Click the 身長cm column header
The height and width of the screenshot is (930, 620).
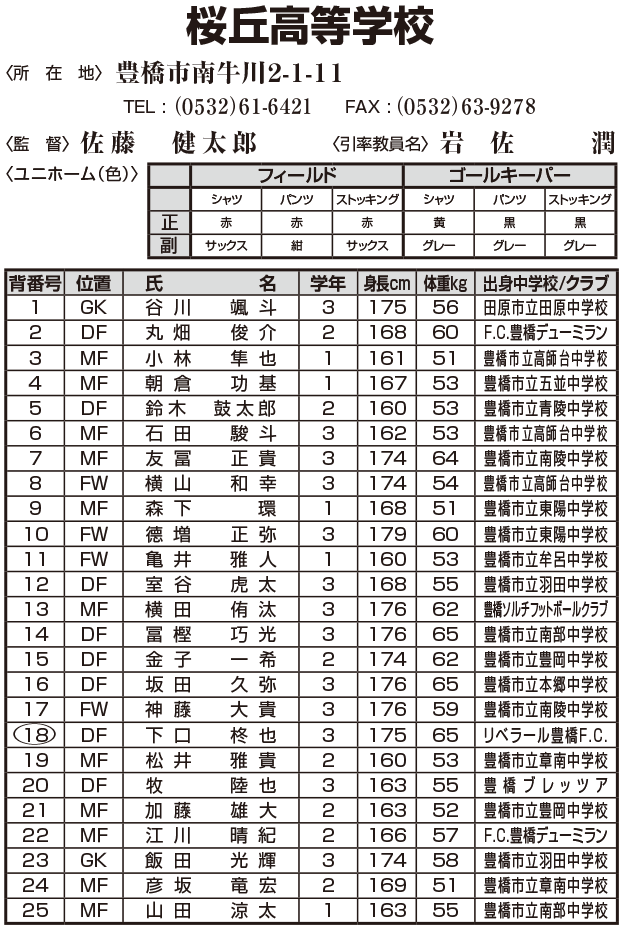point(387,283)
